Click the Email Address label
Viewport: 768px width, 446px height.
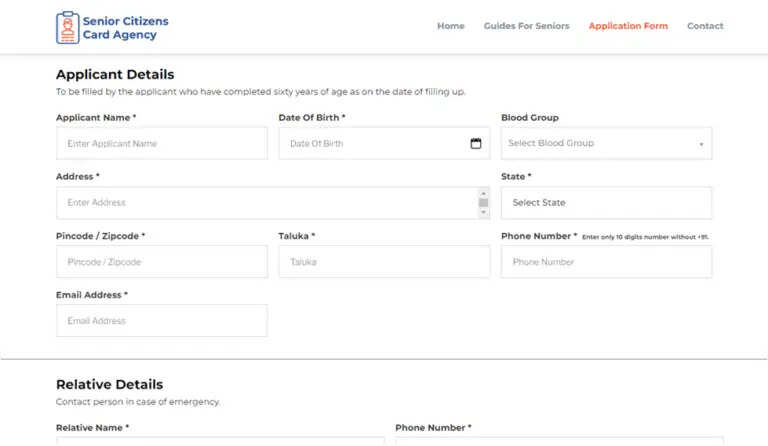pyautogui.click(x=92, y=295)
